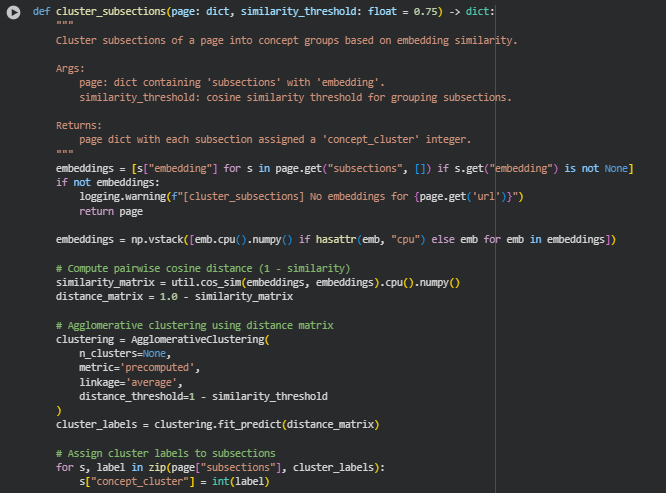Click the pairwise cosine distance comment
The image size is (666, 493).
[202, 268]
